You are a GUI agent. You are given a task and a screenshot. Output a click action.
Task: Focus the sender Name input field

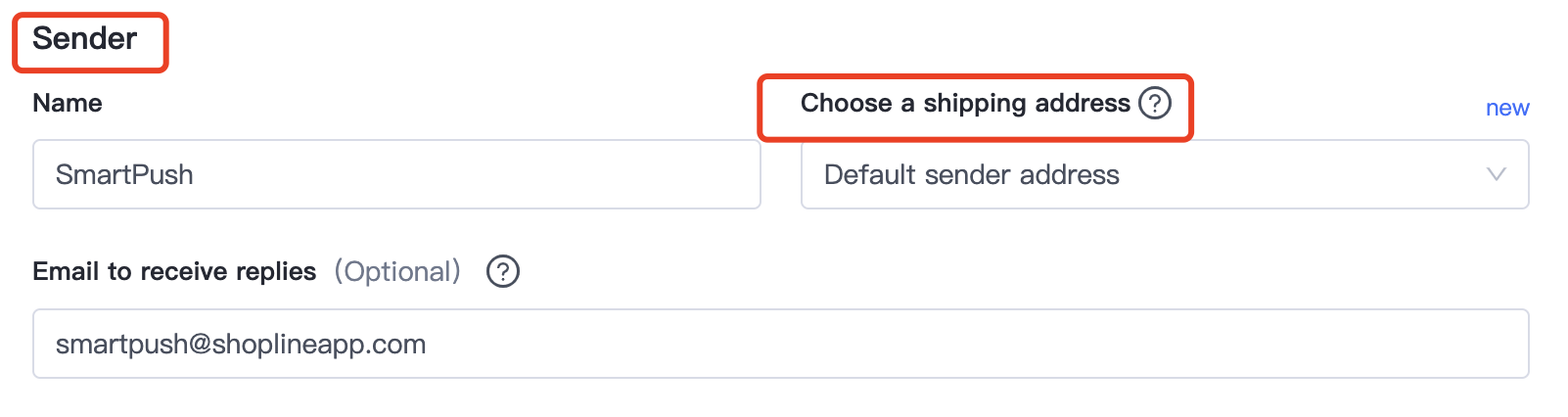(396, 174)
